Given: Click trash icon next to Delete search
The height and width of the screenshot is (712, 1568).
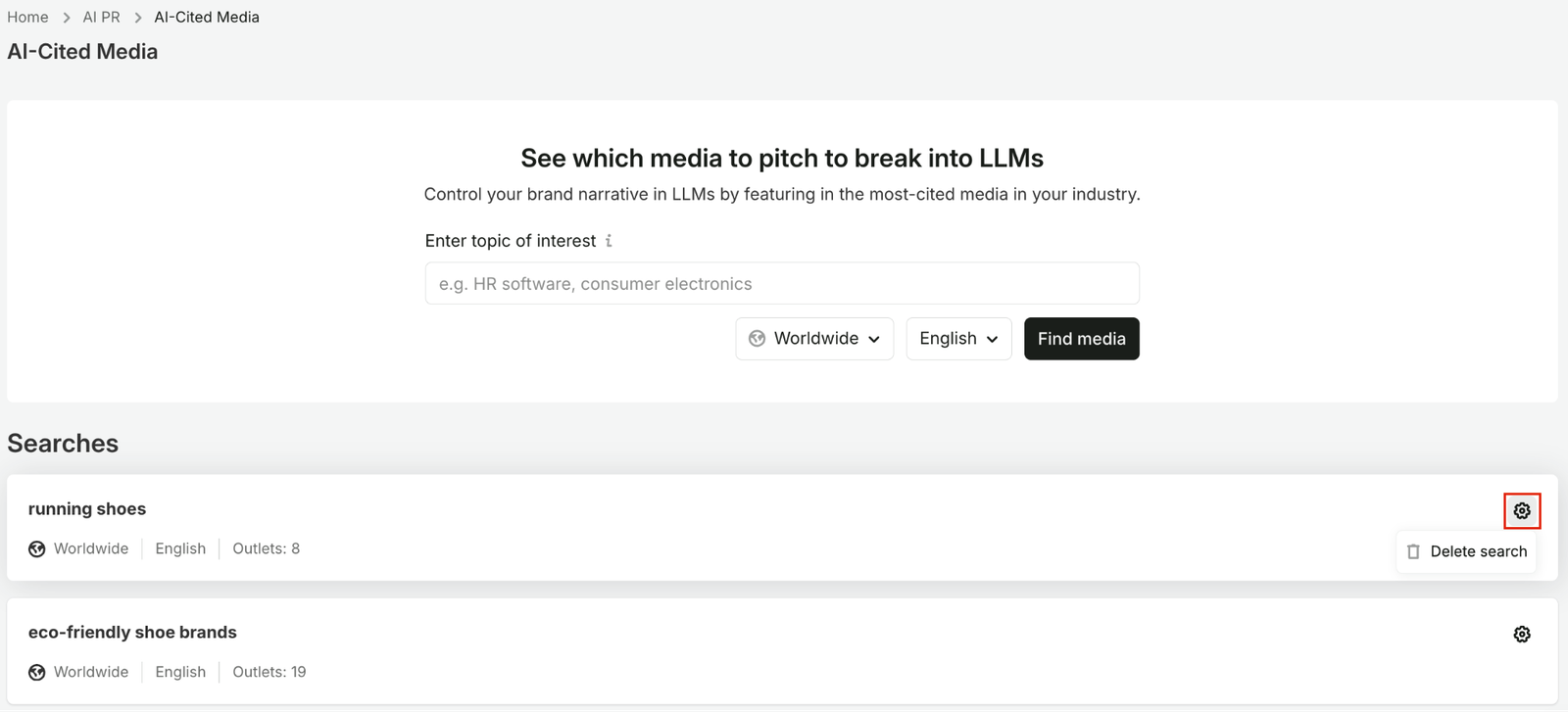Looking at the screenshot, I should pyautogui.click(x=1413, y=552).
